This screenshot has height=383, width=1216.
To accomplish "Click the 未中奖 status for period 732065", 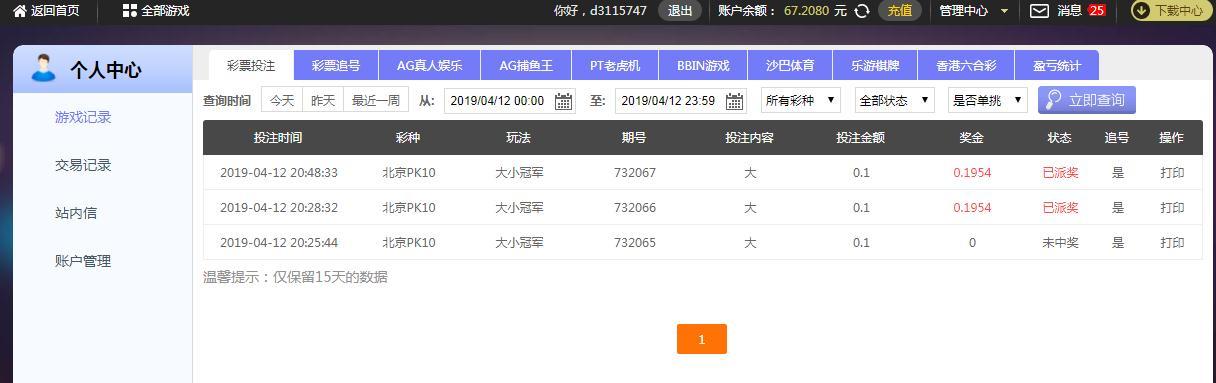I will pyautogui.click(x=1060, y=242).
